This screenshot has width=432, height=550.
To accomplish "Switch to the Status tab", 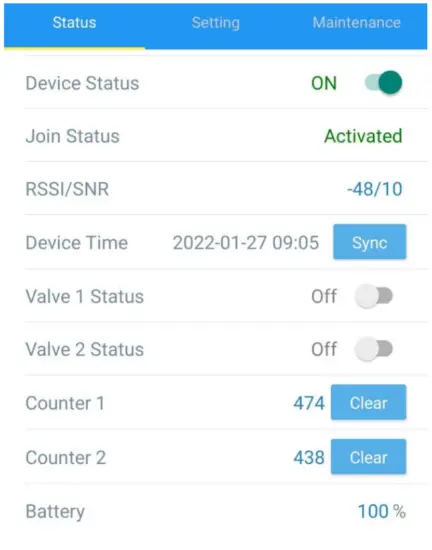I will tap(74, 23).
